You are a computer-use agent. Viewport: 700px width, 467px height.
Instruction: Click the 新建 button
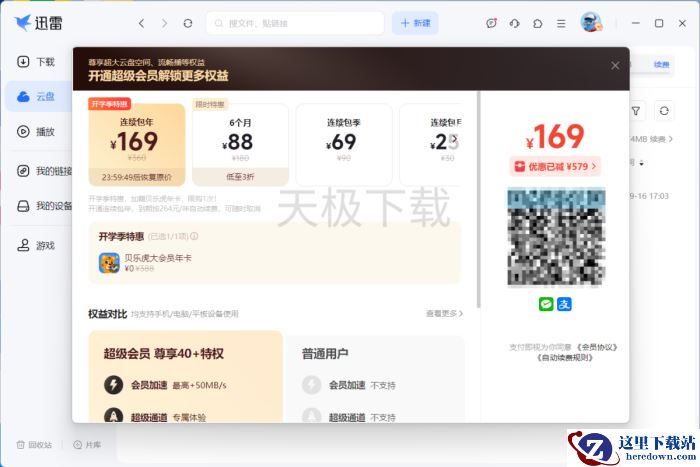click(x=415, y=23)
